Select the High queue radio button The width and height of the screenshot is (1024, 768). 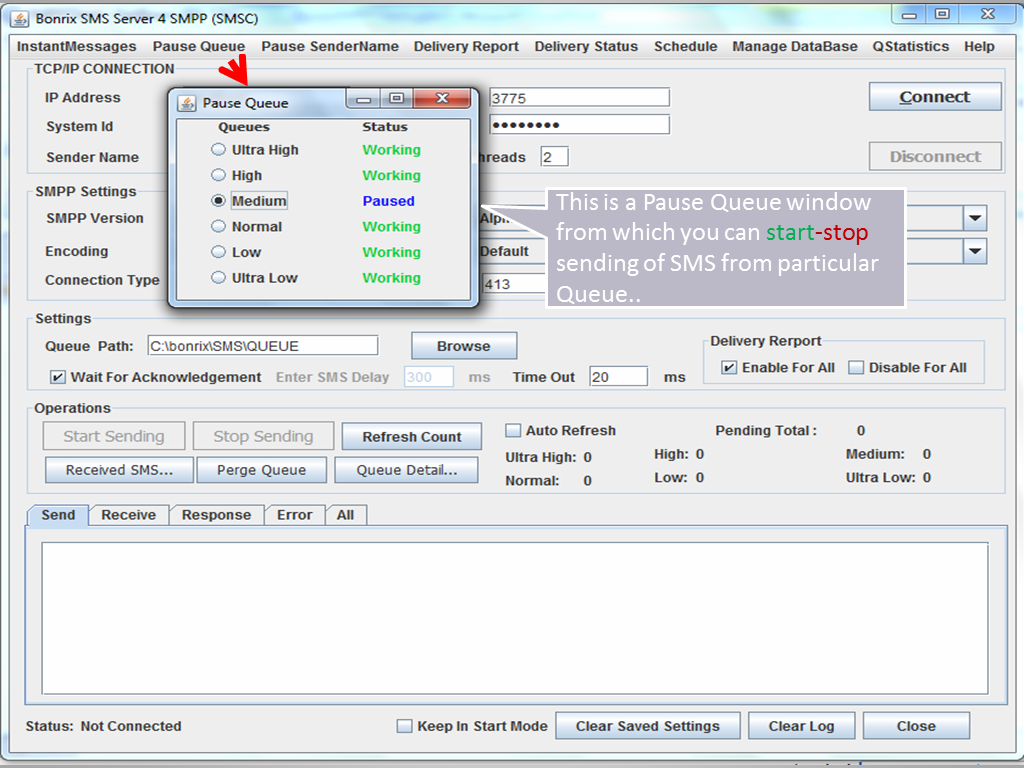point(218,175)
